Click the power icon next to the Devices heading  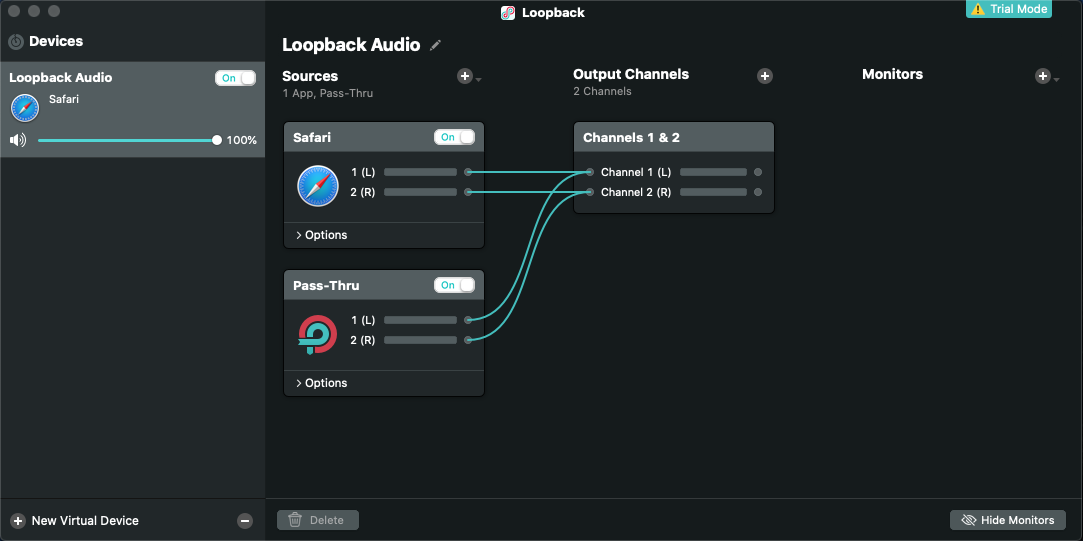point(16,42)
